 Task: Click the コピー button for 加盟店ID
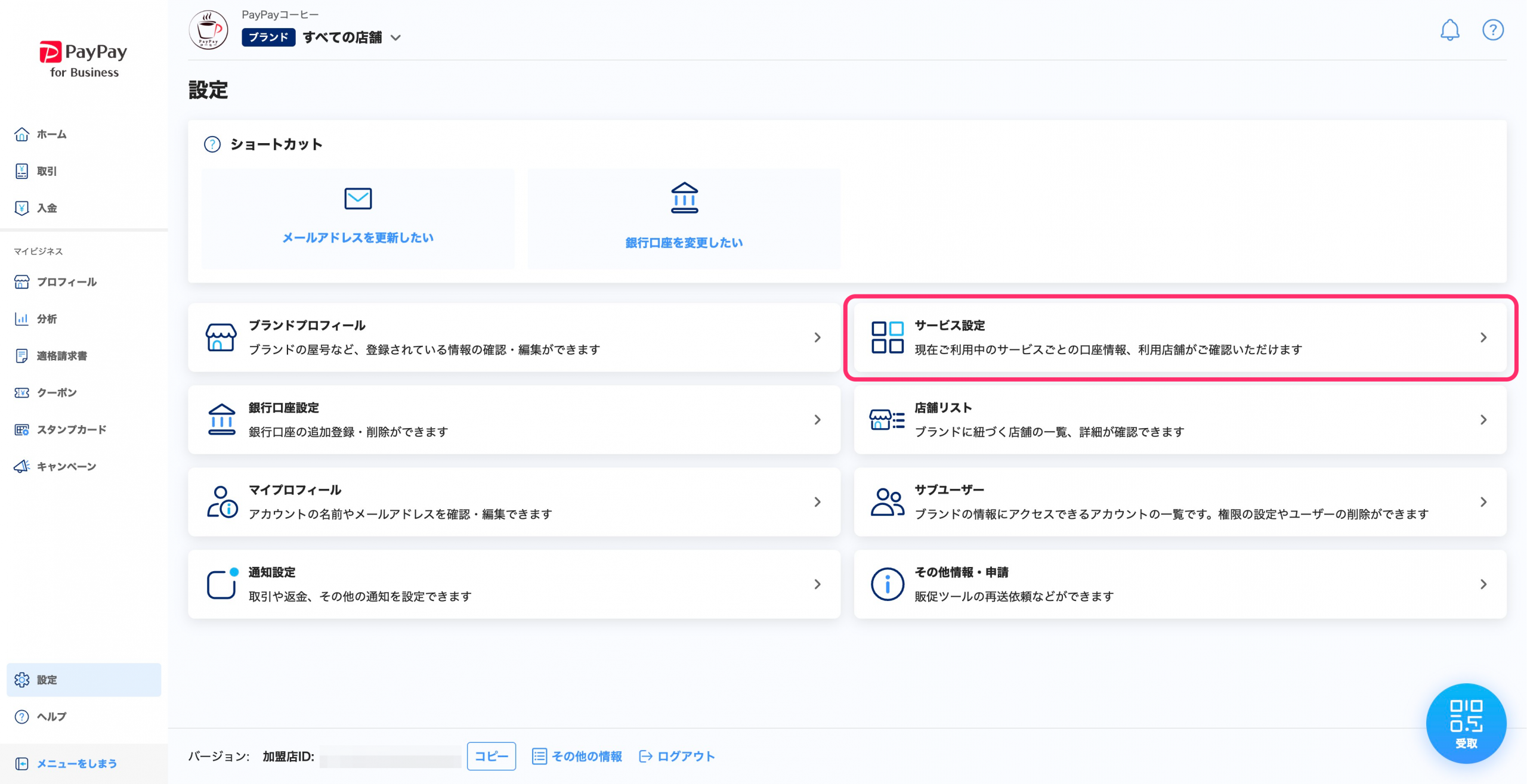coord(491,756)
